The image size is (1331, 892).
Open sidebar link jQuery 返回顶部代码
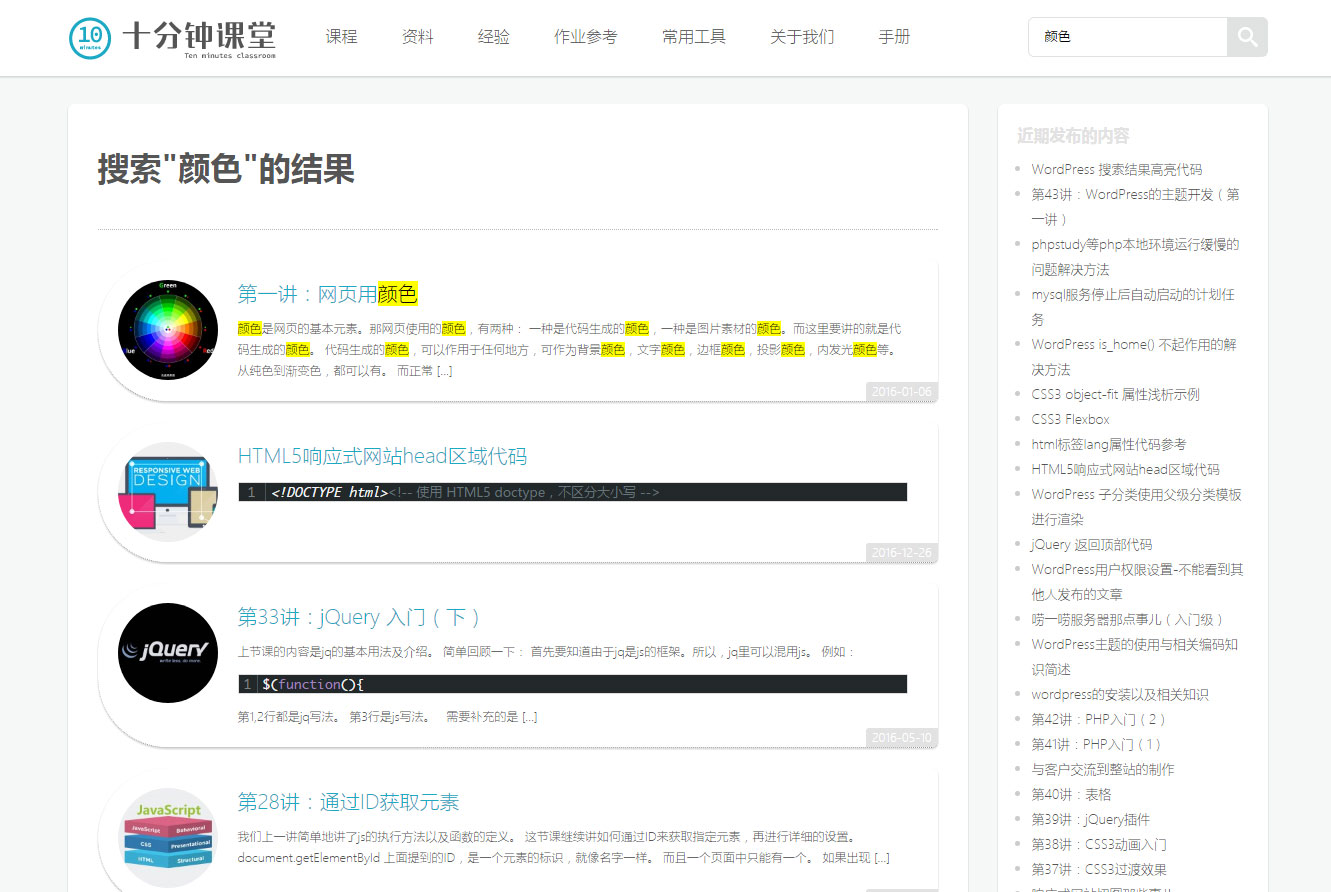pos(1091,544)
